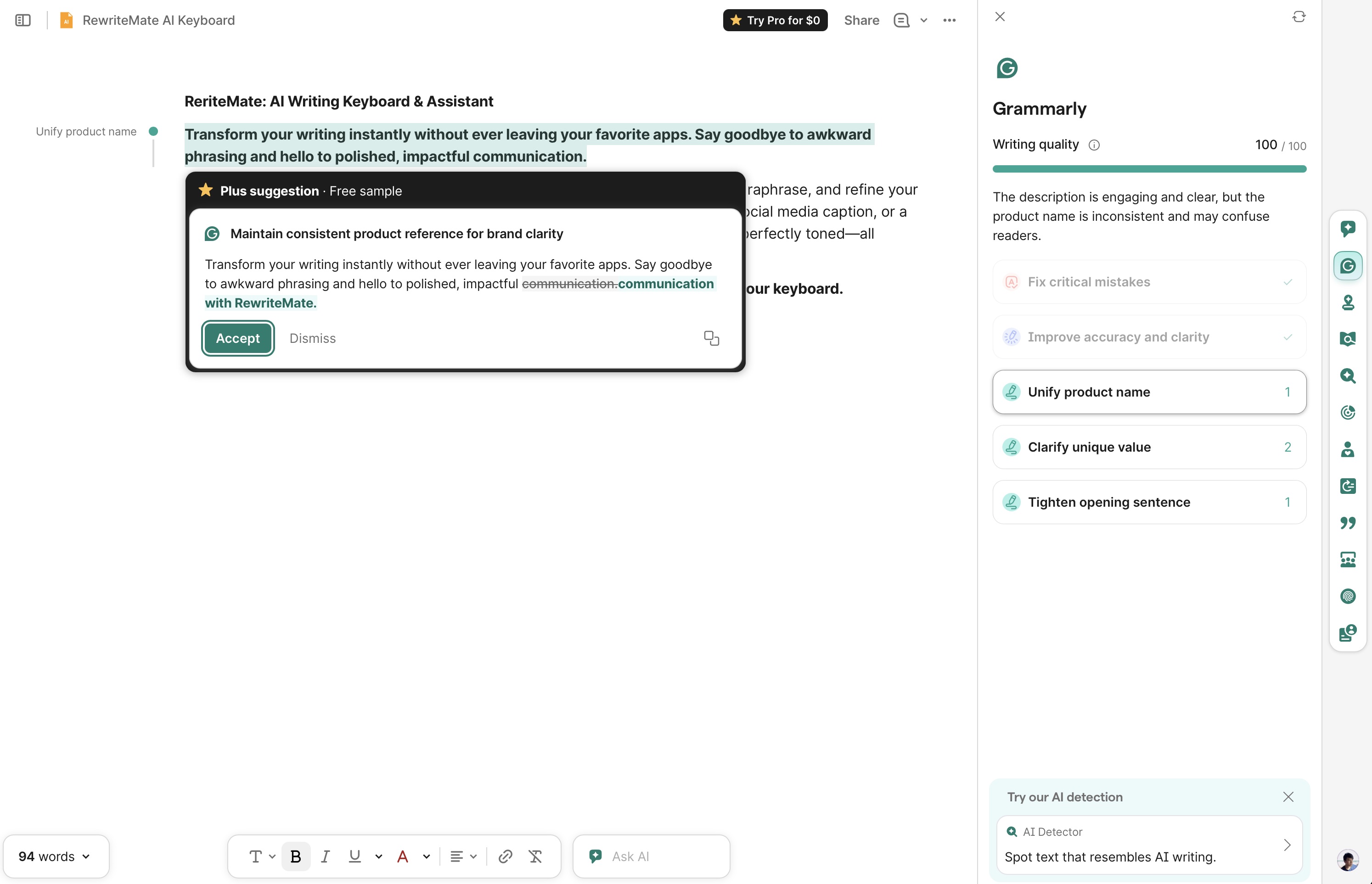
Task: Open the stamp sparkle agent icon
Action: tap(1348, 302)
